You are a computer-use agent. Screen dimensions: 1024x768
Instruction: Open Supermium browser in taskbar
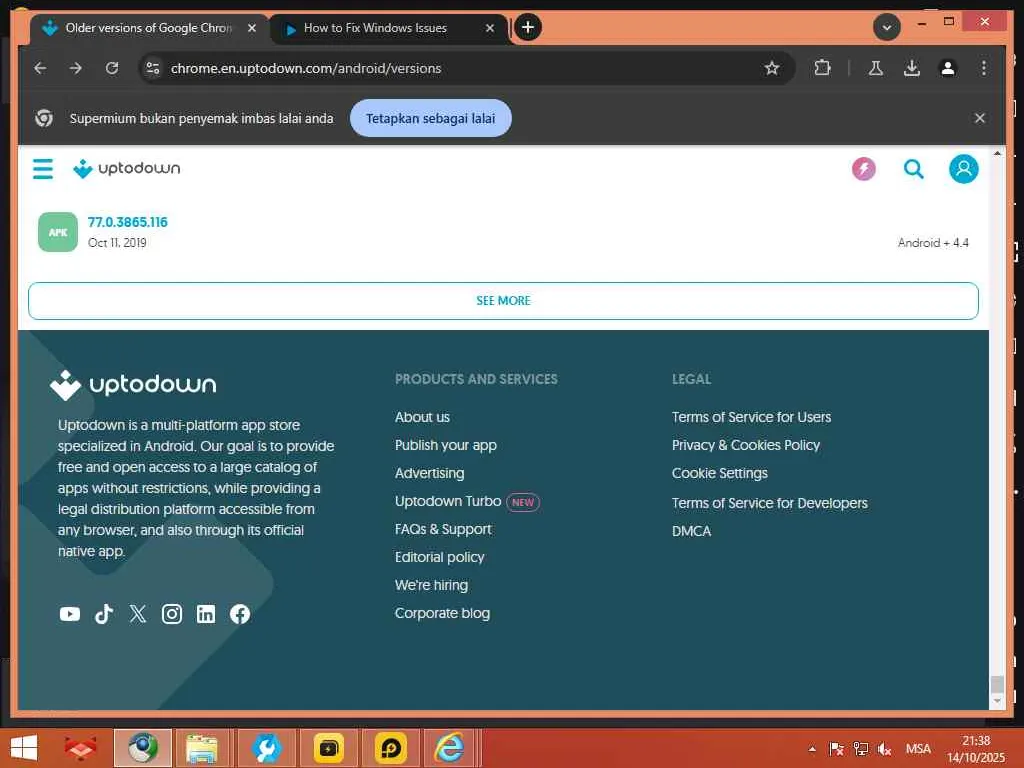tap(142, 748)
